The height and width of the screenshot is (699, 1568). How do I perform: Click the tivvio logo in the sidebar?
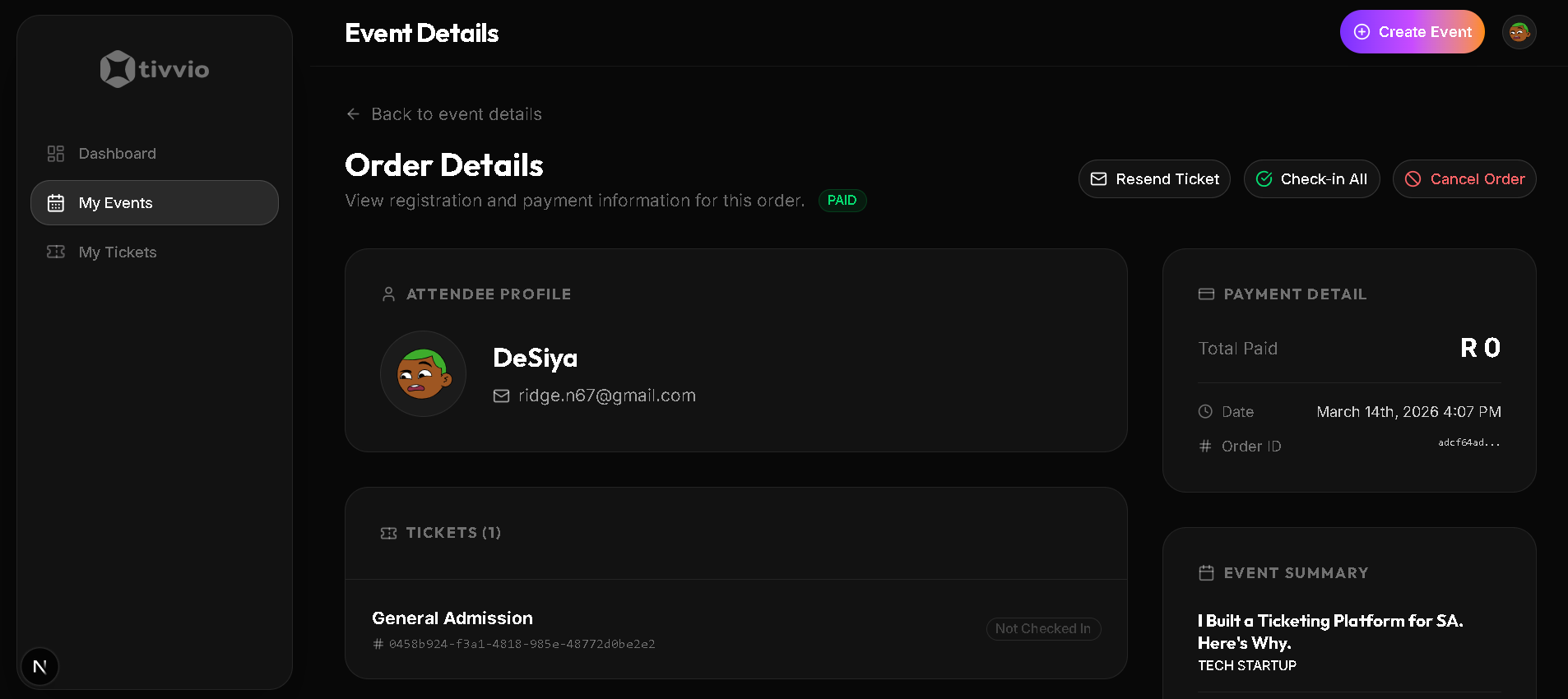click(x=155, y=69)
